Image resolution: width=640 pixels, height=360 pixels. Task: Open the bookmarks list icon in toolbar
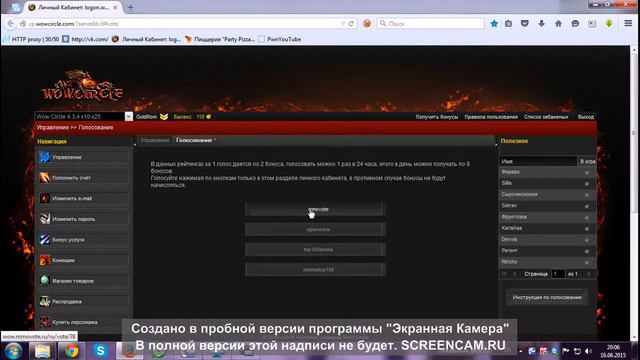click(x=509, y=24)
